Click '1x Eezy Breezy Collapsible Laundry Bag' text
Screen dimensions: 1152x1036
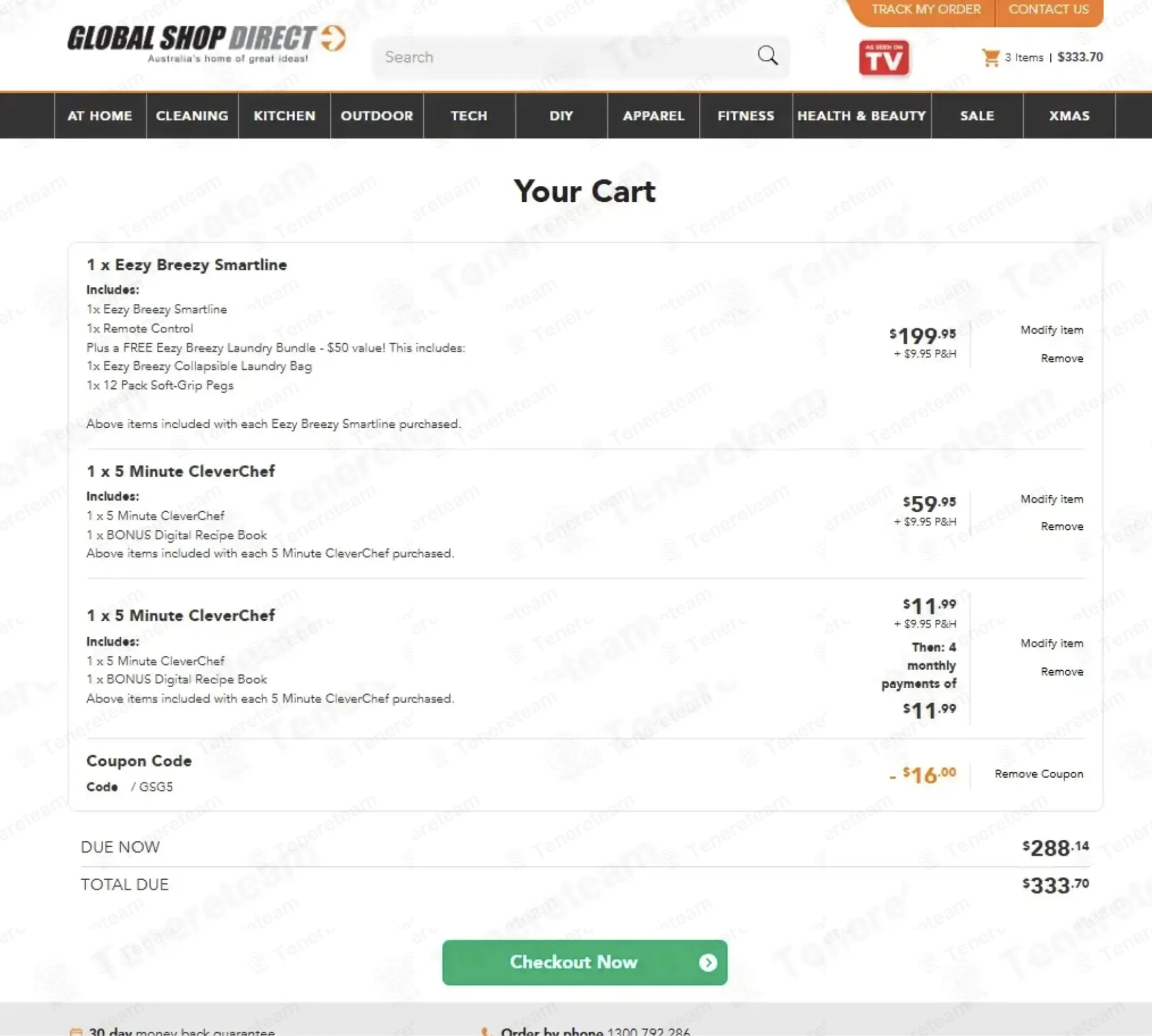pyautogui.click(x=199, y=366)
